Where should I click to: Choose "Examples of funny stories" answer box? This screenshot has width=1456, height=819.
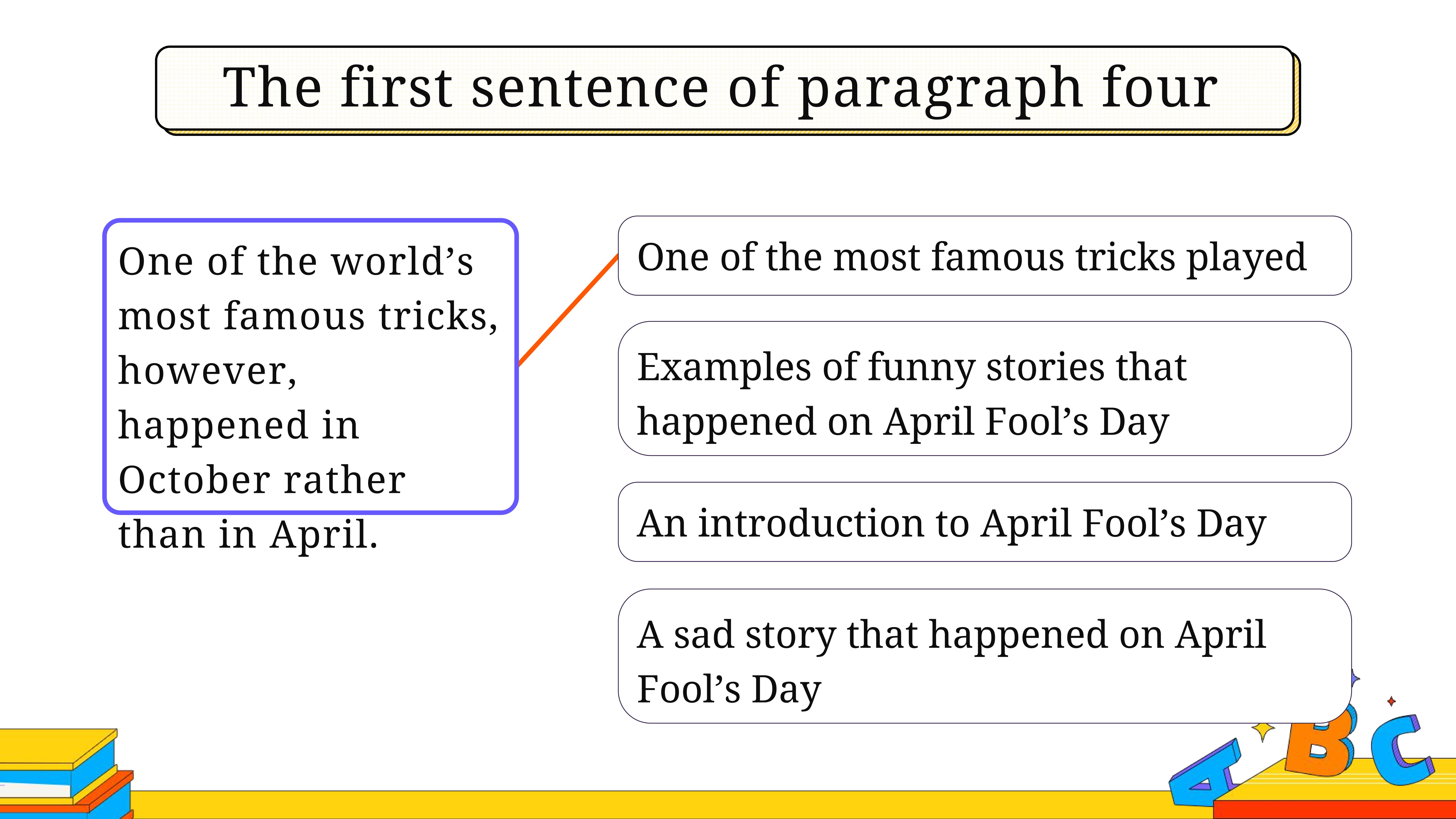(985, 389)
